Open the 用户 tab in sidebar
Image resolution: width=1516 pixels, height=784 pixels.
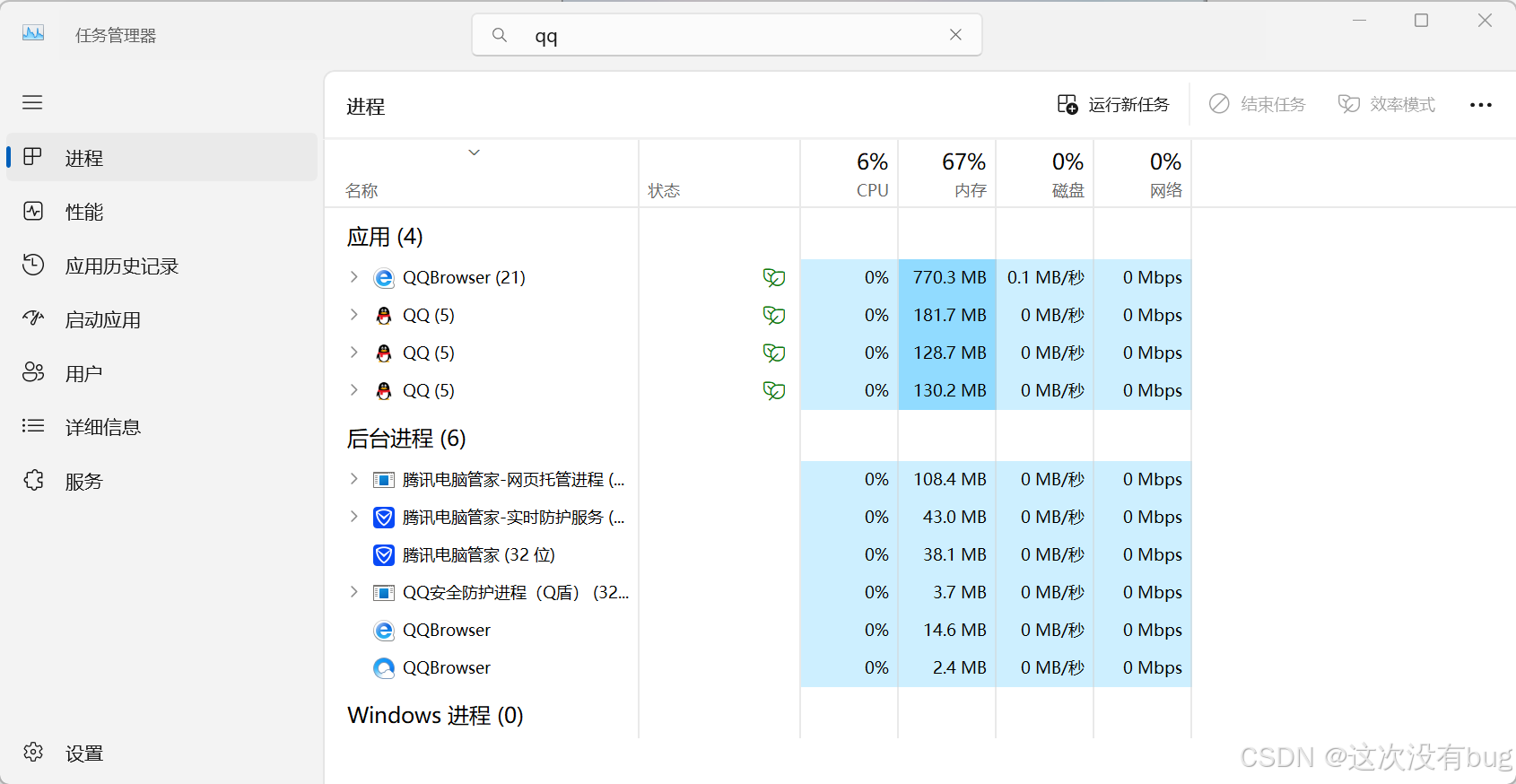point(162,373)
